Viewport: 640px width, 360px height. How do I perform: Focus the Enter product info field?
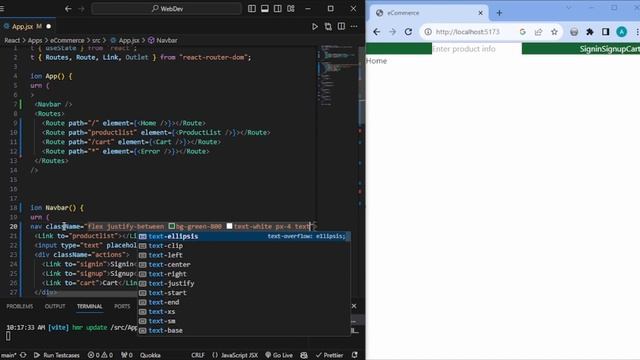tap(477, 49)
